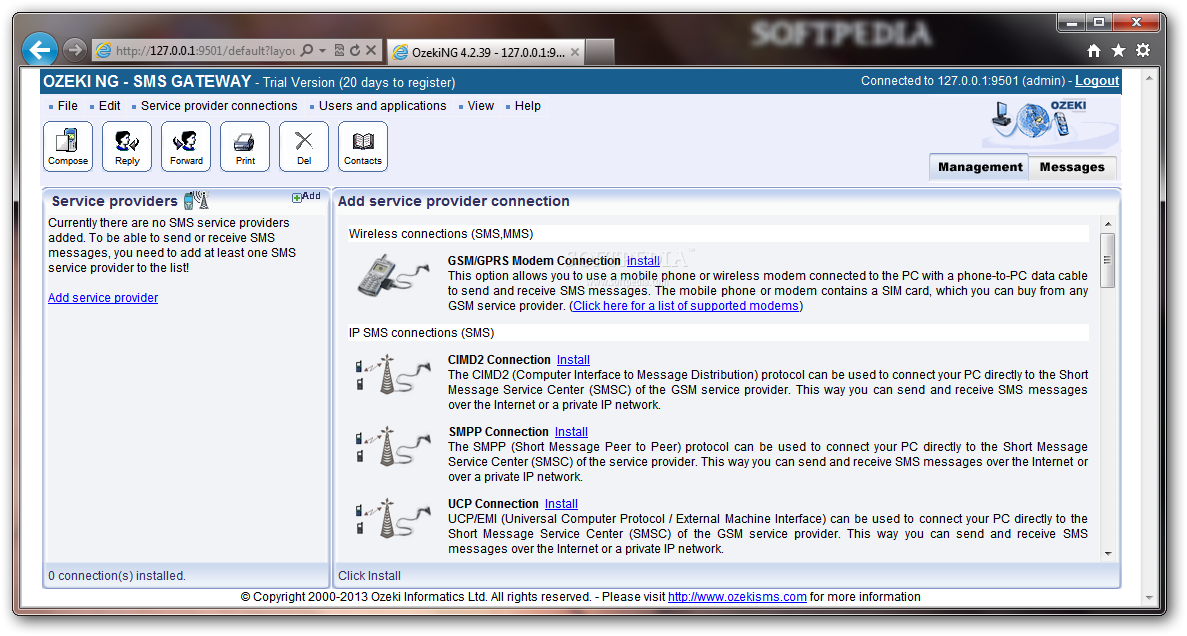This screenshot has height=636, width=1187.
Task: Click browser page scrollbar down arrow
Action: [x=1149, y=598]
